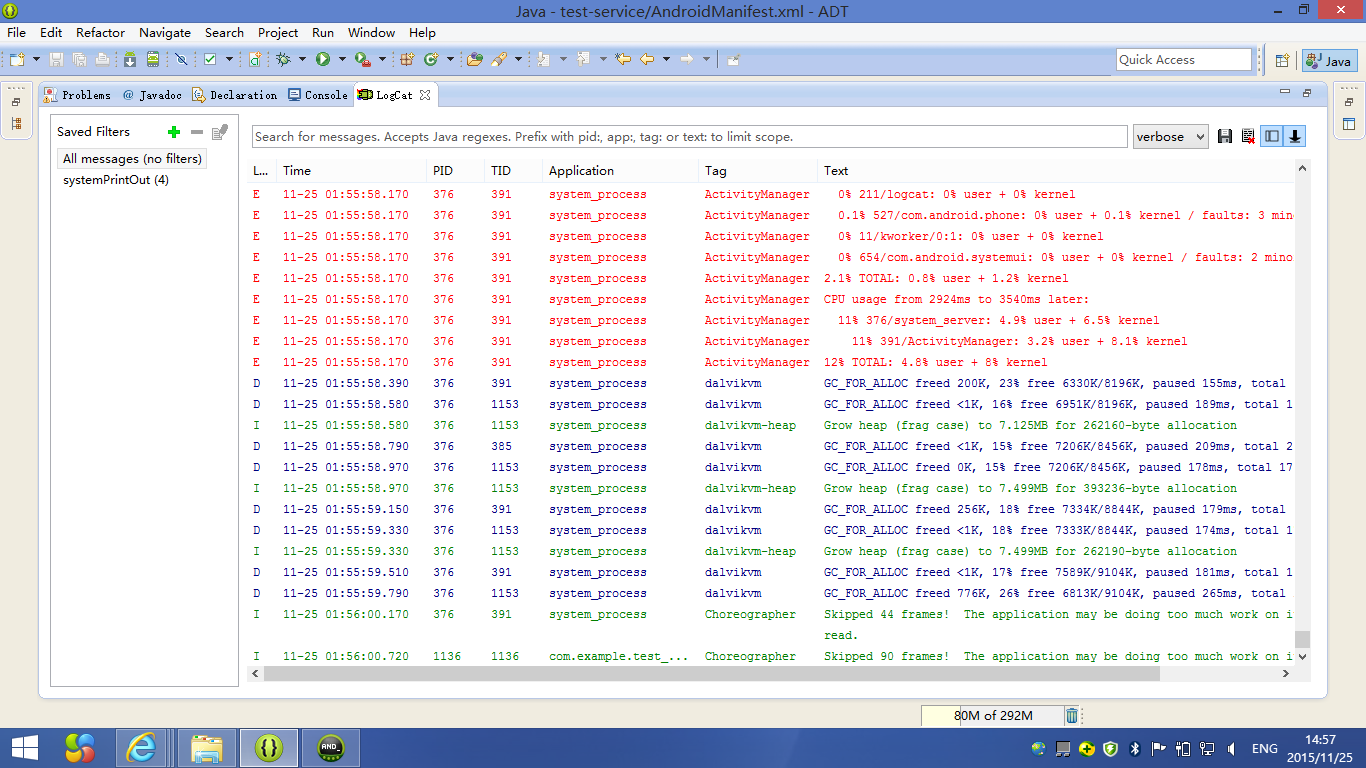The height and width of the screenshot is (768, 1366).
Task: Open the right sidebar outline view icon
Action: point(1349,125)
